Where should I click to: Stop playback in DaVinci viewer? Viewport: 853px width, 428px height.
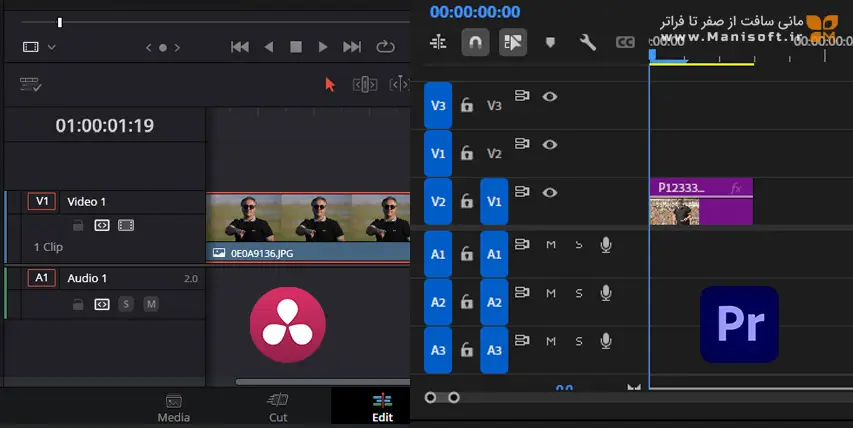pos(296,47)
